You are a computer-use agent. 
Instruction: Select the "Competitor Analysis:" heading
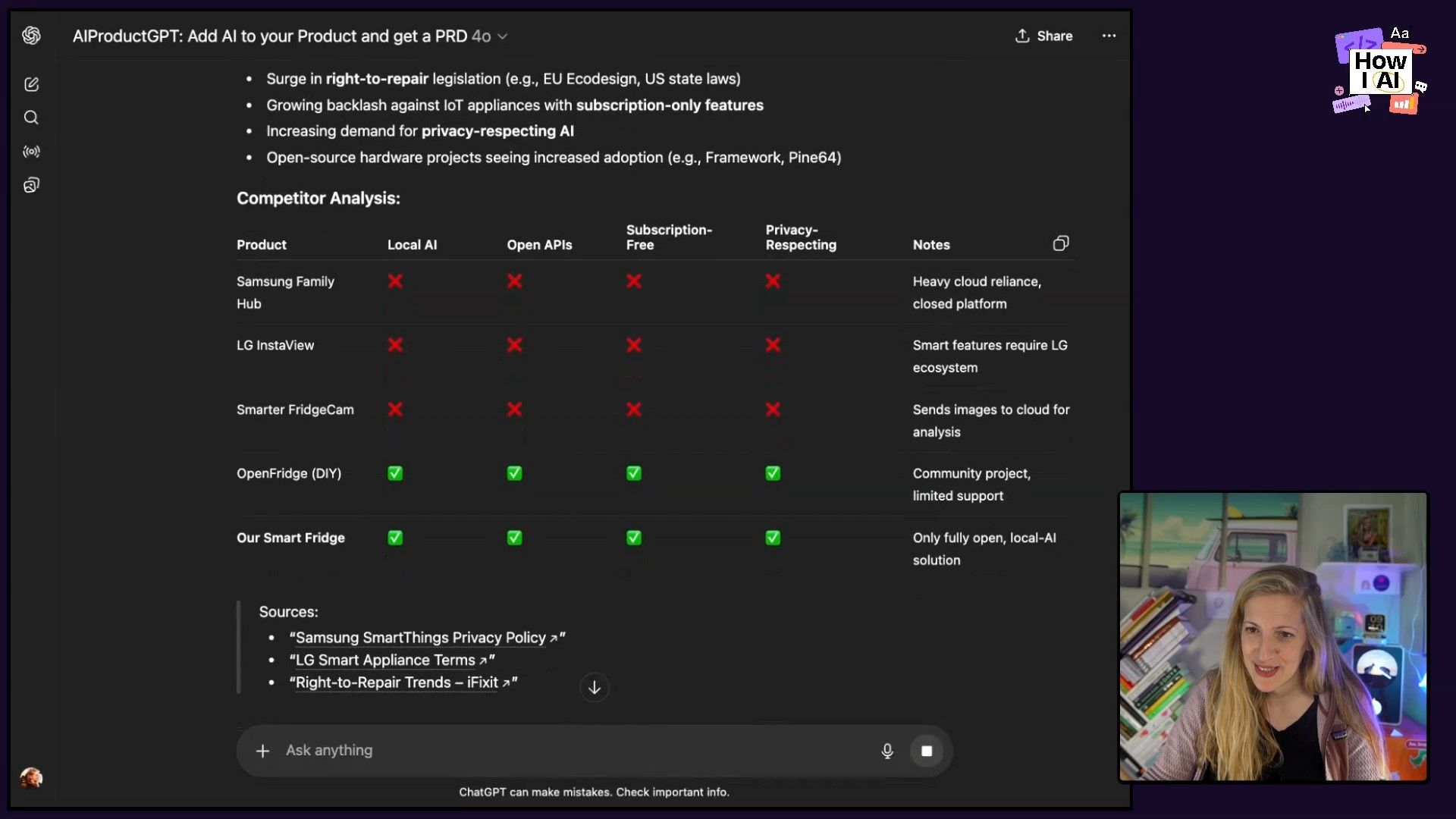tap(318, 198)
